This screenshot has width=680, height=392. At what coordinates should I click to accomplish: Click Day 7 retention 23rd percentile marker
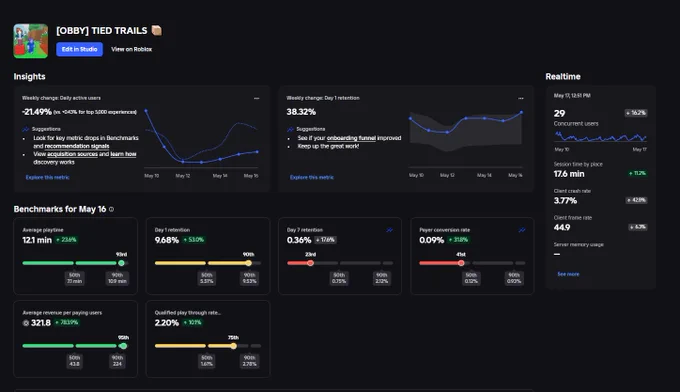pos(311,263)
